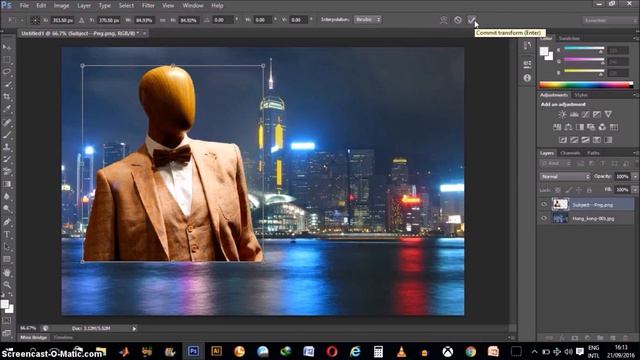Hide the Subject-Png.png layer
This screenshot has height=360, width=640.
(544, 204)
